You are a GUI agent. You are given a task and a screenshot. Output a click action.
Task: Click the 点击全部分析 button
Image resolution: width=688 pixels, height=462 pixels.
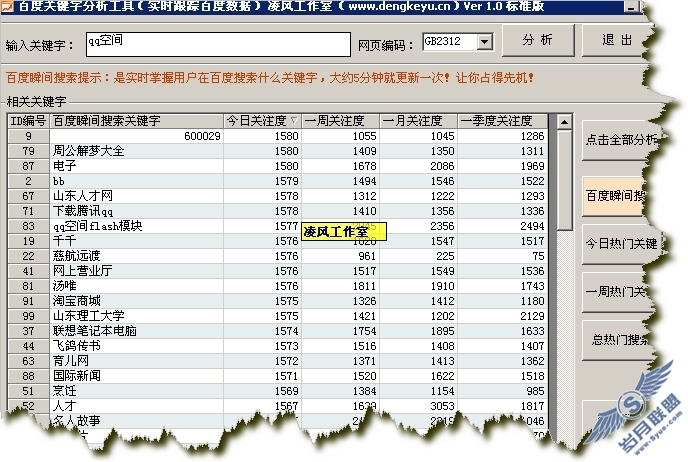[620, 140]
